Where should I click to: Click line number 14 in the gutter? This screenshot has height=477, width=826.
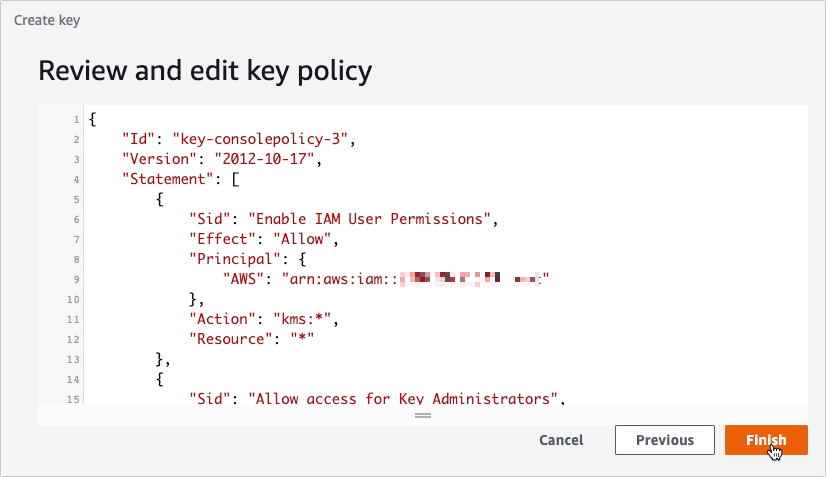click(73, 378)
